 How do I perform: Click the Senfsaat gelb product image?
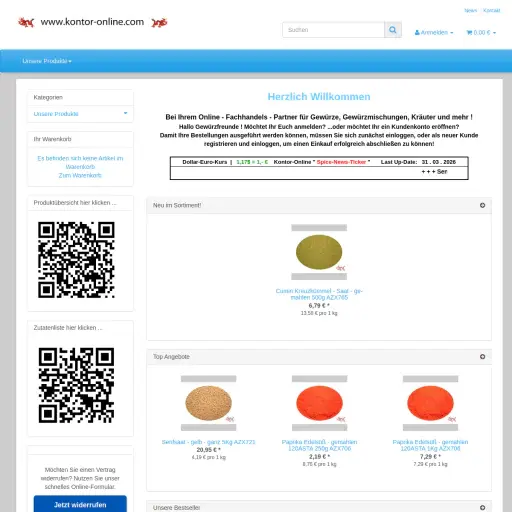(x=208, y=403)
